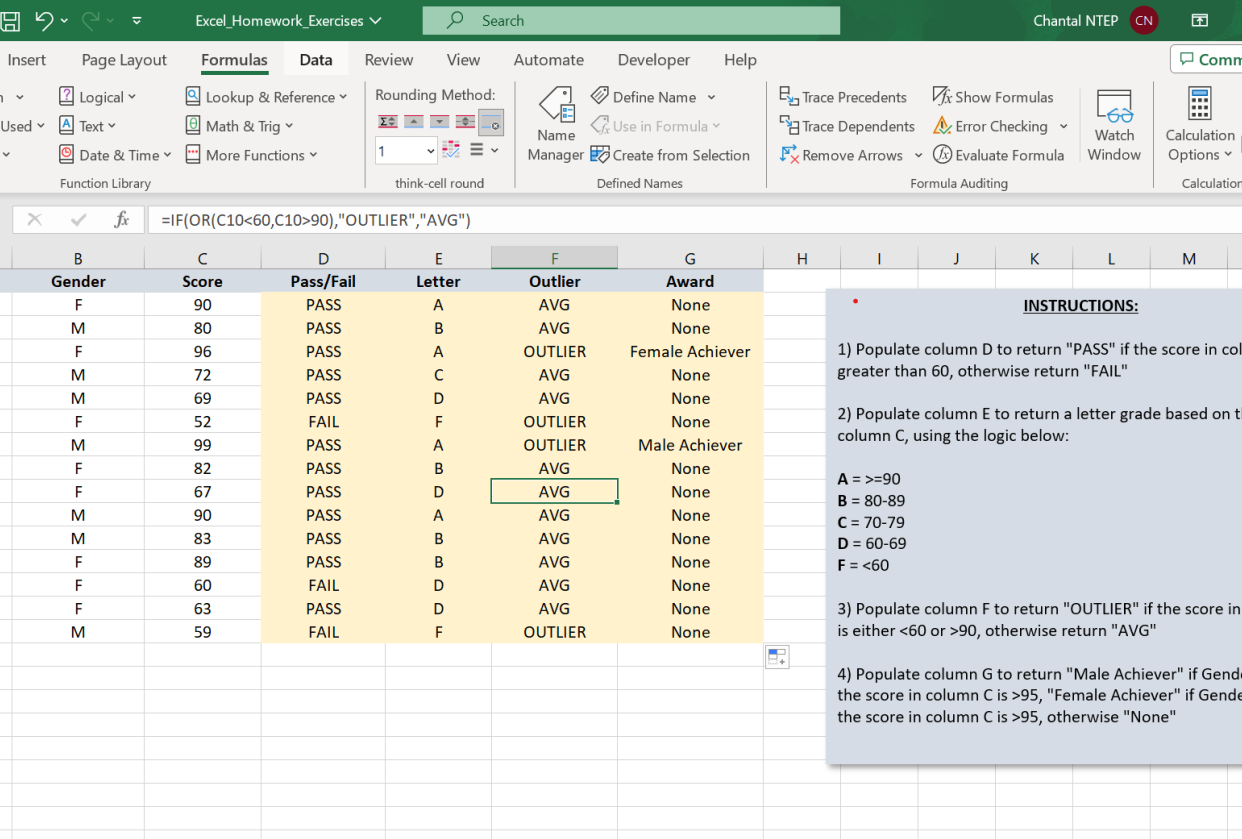Select the Female Achiever cell
This screenshot has height=839, width=1242.
[690, 352]
